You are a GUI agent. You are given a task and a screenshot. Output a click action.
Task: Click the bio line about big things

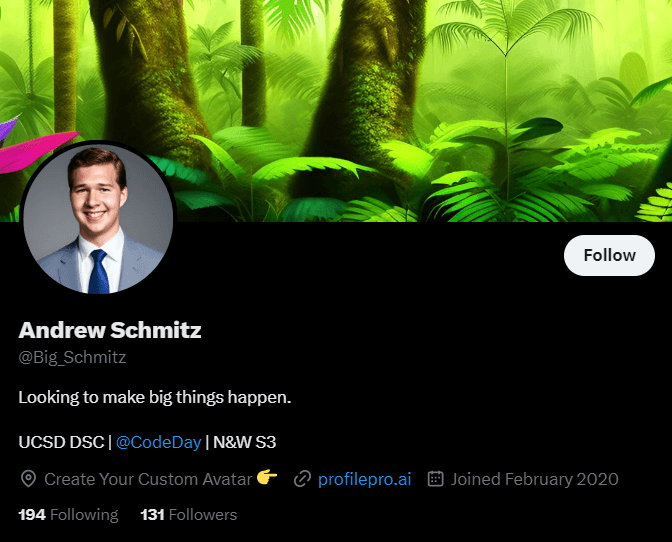pyautogui.click(x=155, y=397)
